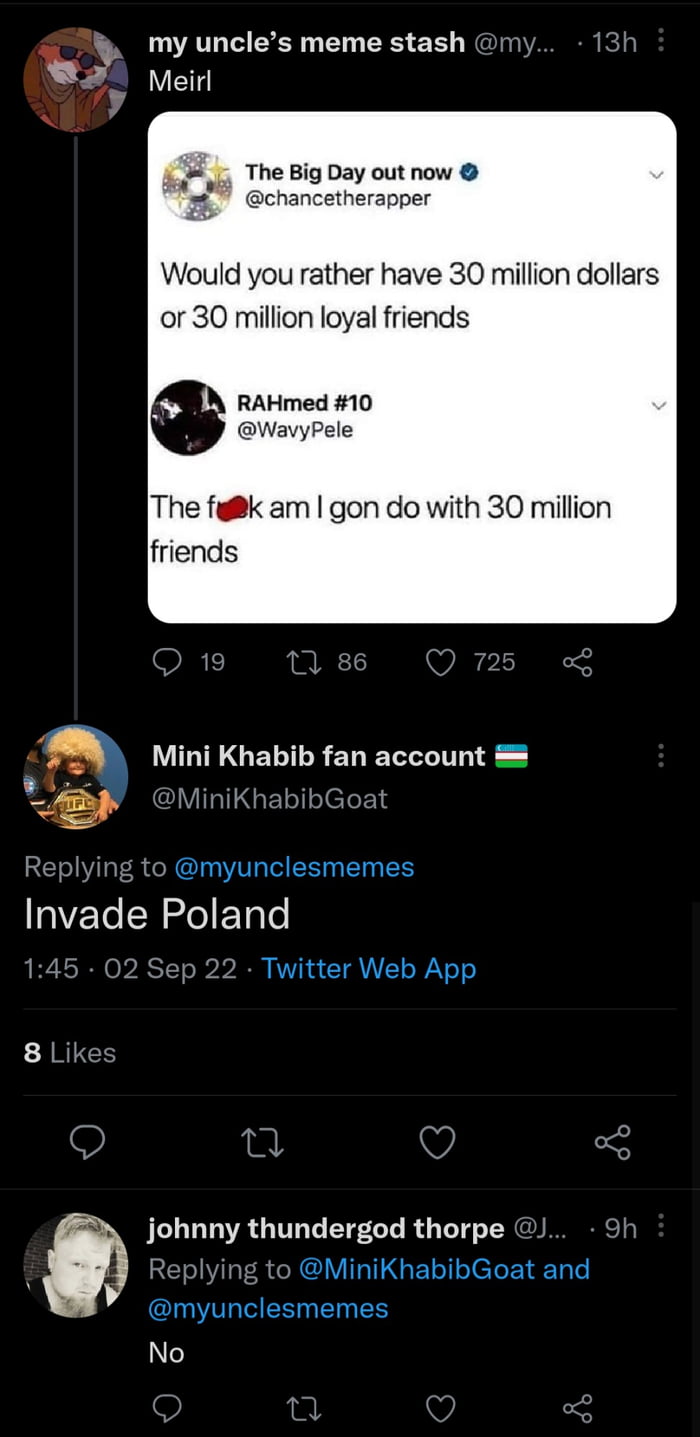Image resolution: width=700 pixels, height=1437 pixels.
Task: Expand the chevron on Chance the Rapper's tweet
Action: (x=657, y=173)
